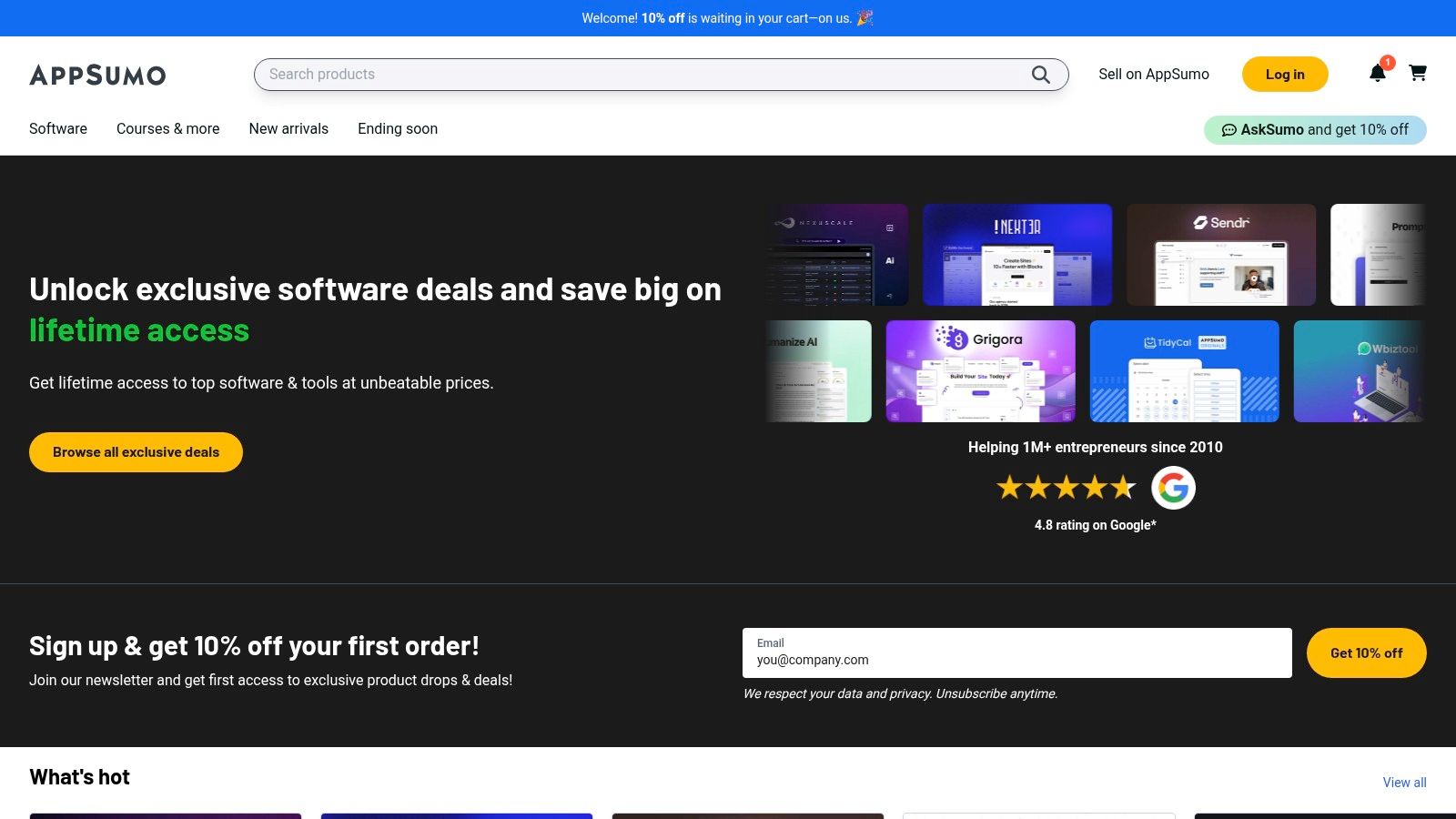Click the Google logo badge
Image resolution: width=1456 pixels, height=819 pixels.
tap(1173, 488)
